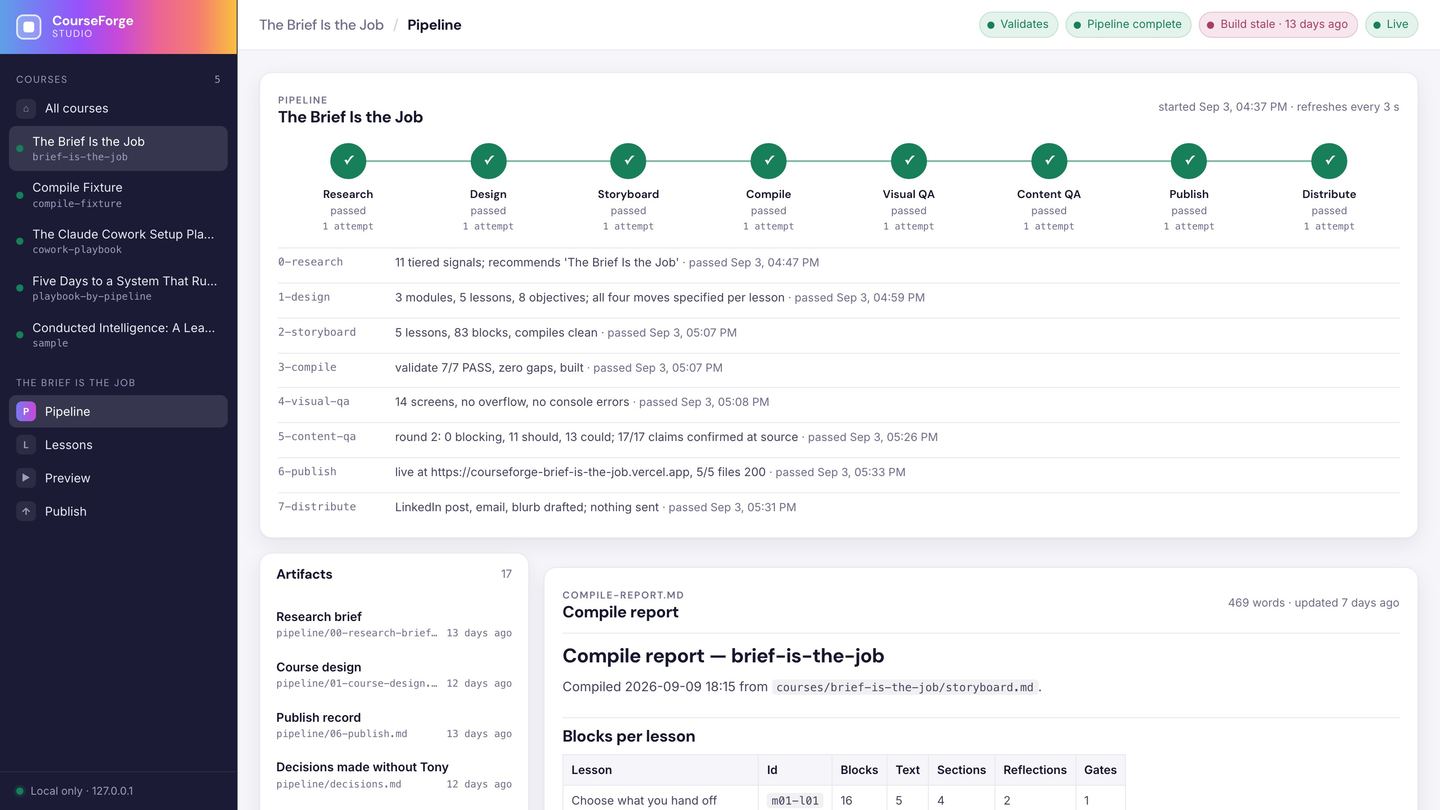Image resolution: width=1440 pixels, height=810 pixels.
Task: Open the Conducted Intelligence sample course
Action: pyautogui.click(x=118, y=334)
